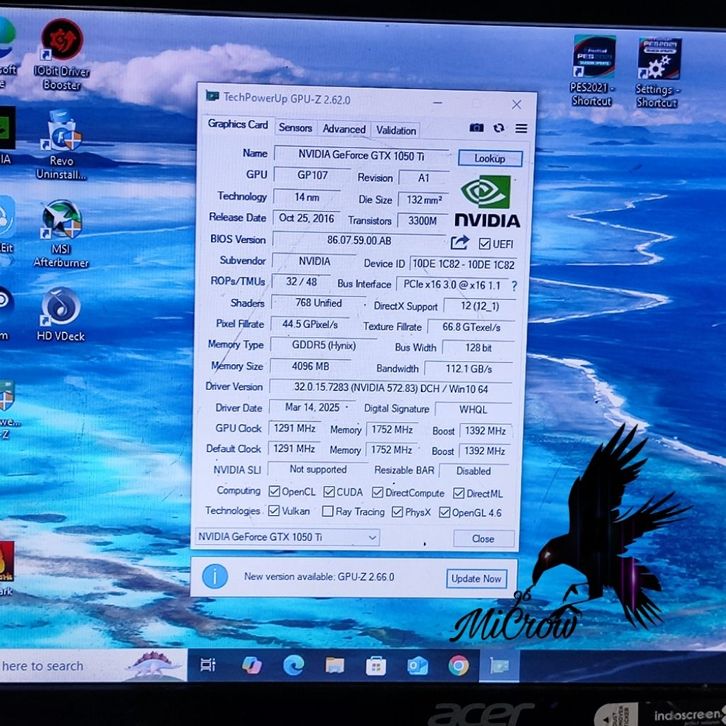Toggle the Ray Tracing checkbox

click(328, 512)
